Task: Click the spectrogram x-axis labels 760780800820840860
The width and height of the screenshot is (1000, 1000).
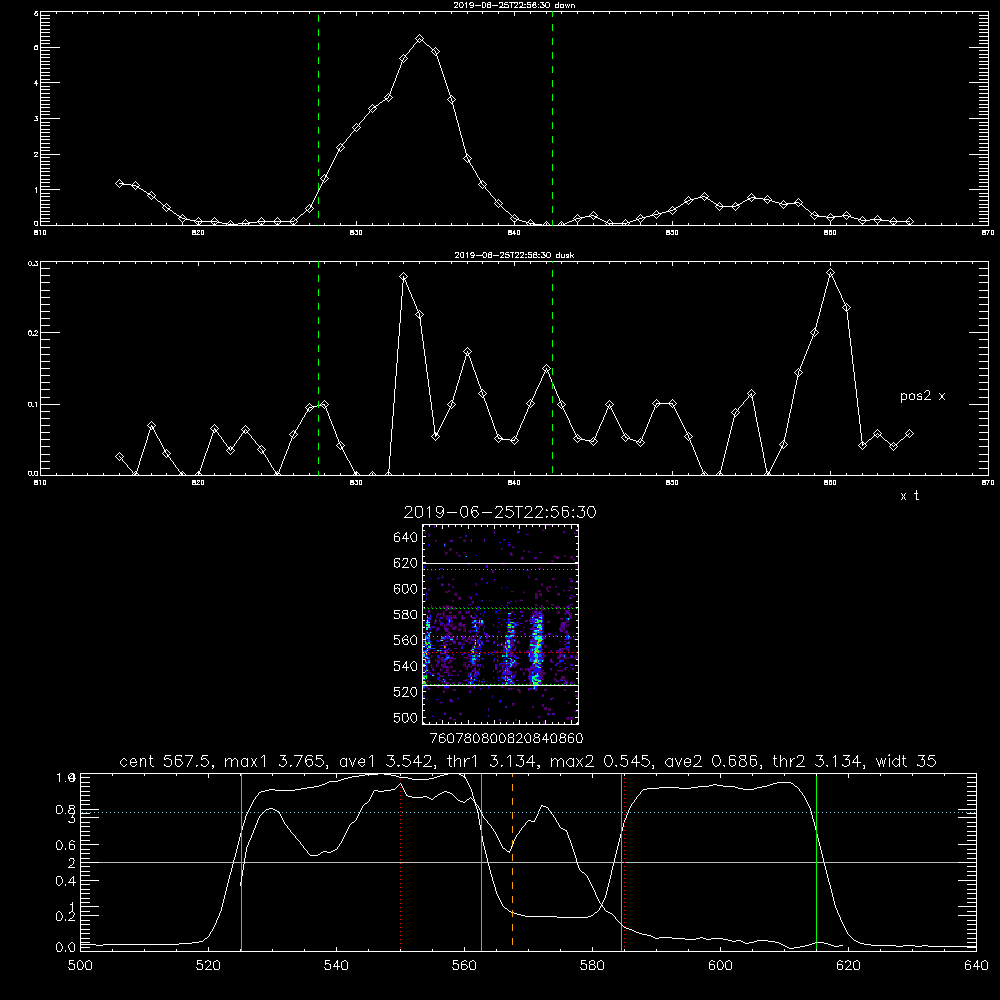Action: pos(506,739)
